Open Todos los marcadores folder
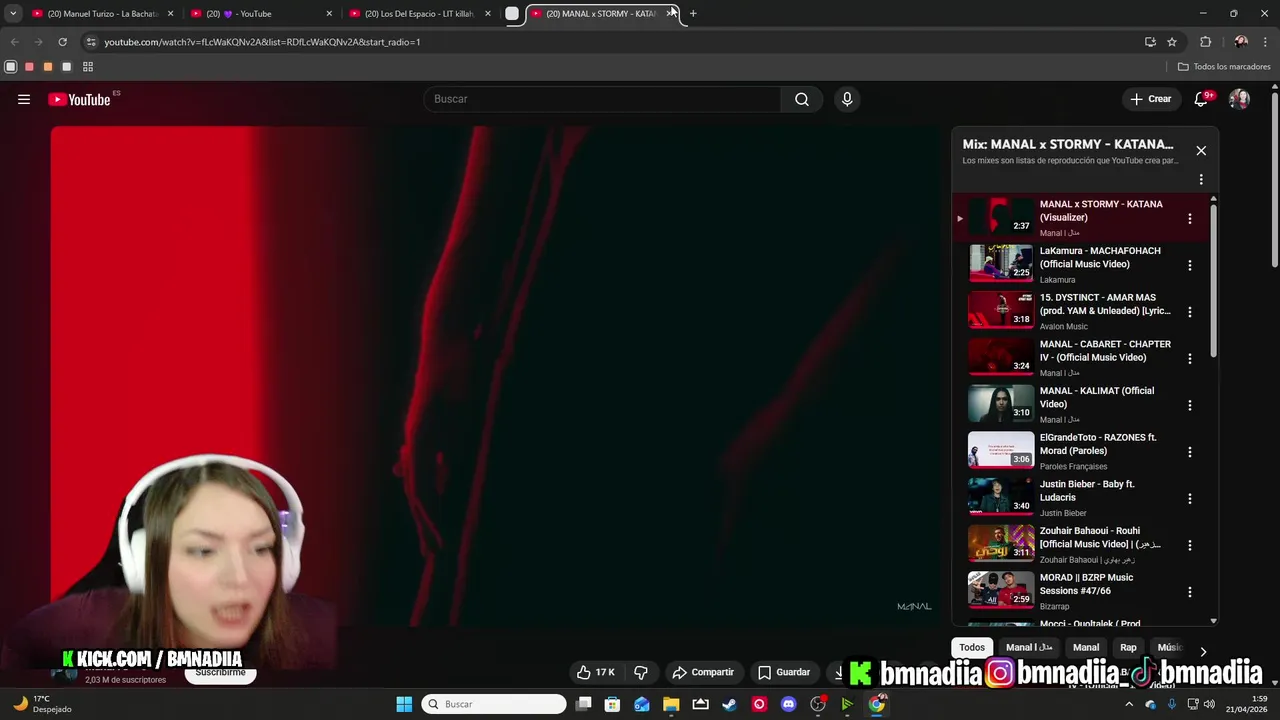This screenshot has width=1280, height=720. [1224, 67]
